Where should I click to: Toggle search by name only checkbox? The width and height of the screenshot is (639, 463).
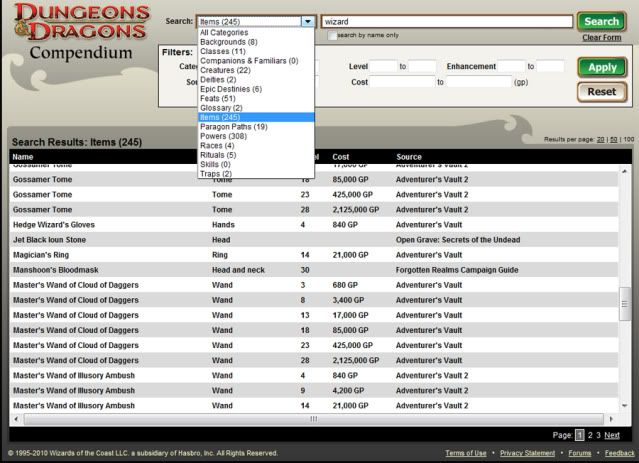tap(333, 36)
